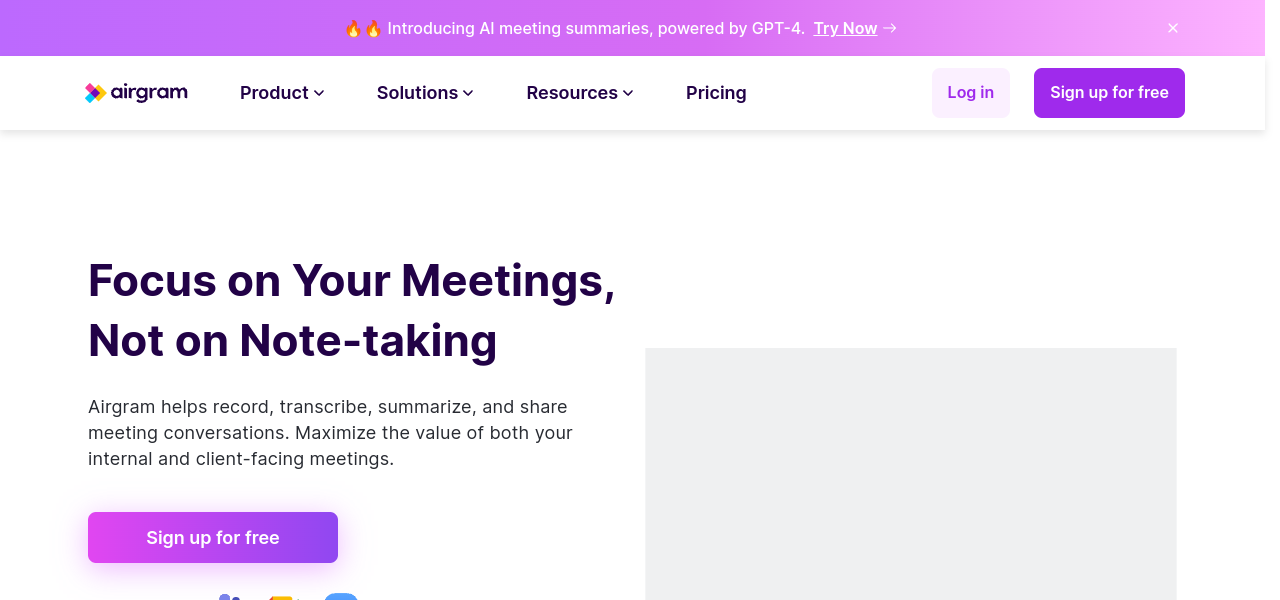This screenshot has width=1280, height=600.
Task: Open the Resources menu label
Action: click(572, 93)
